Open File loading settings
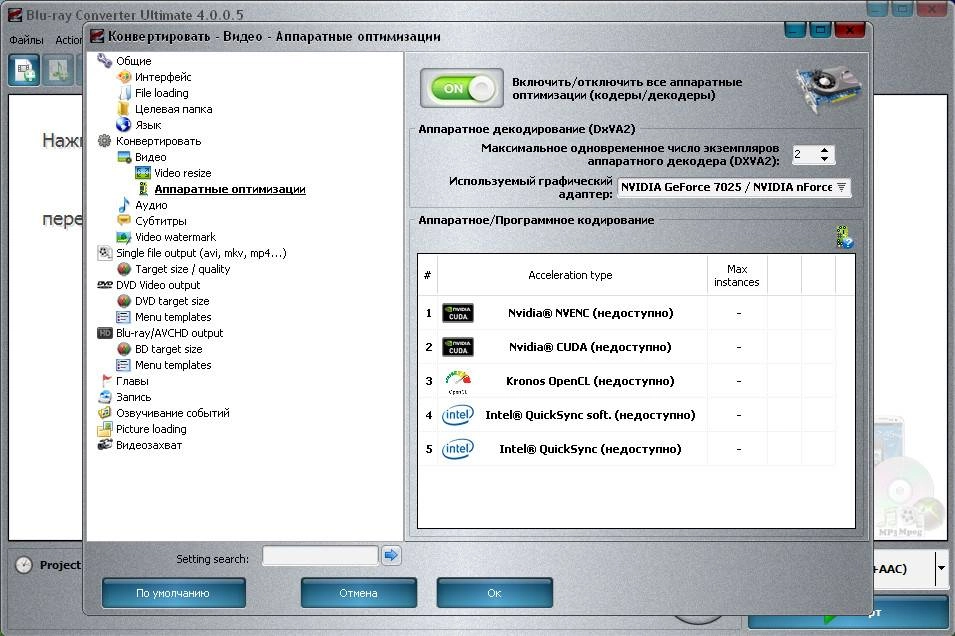955x636 pixels. (161, 93)
